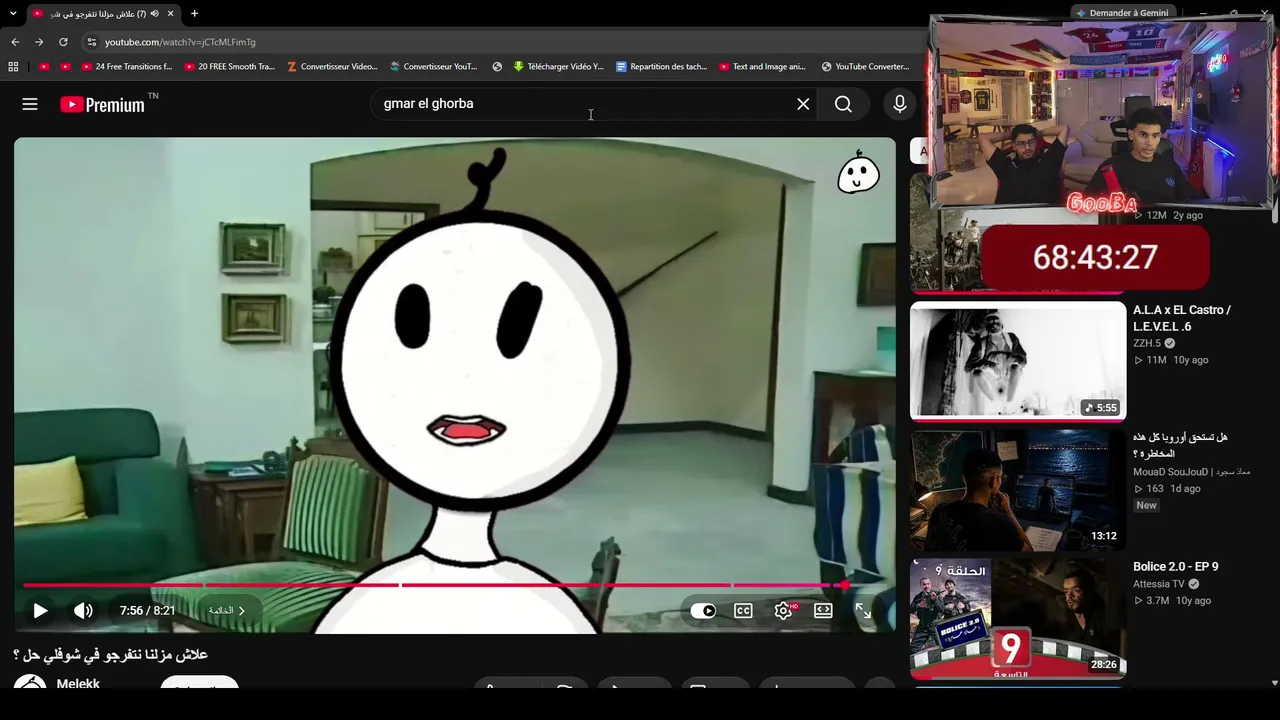The image size is (1280, 720).
Task: Reload the YouTube page
Action: click(63, 42)
